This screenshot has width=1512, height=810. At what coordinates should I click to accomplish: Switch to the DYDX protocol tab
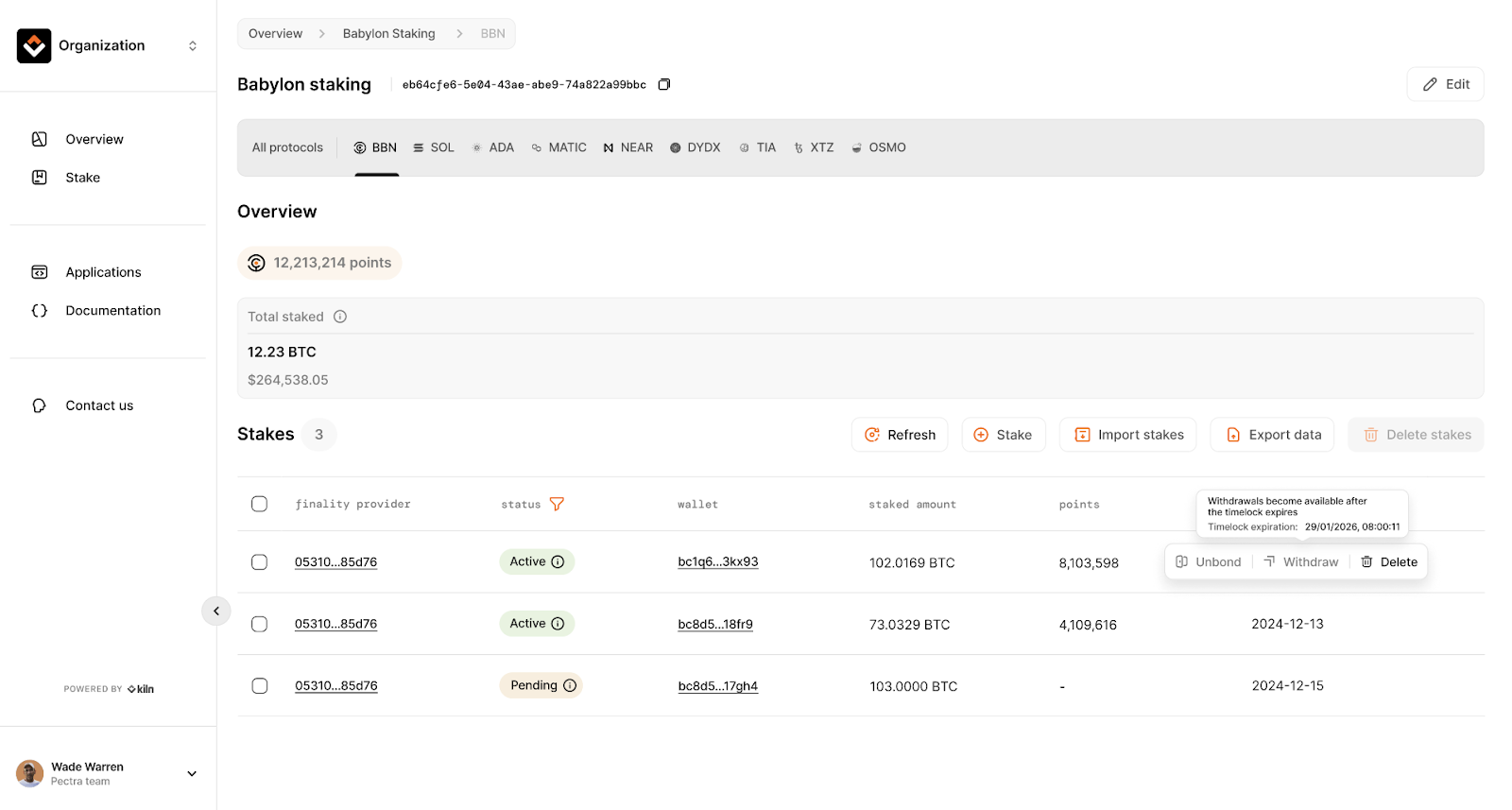click(696, 147)
